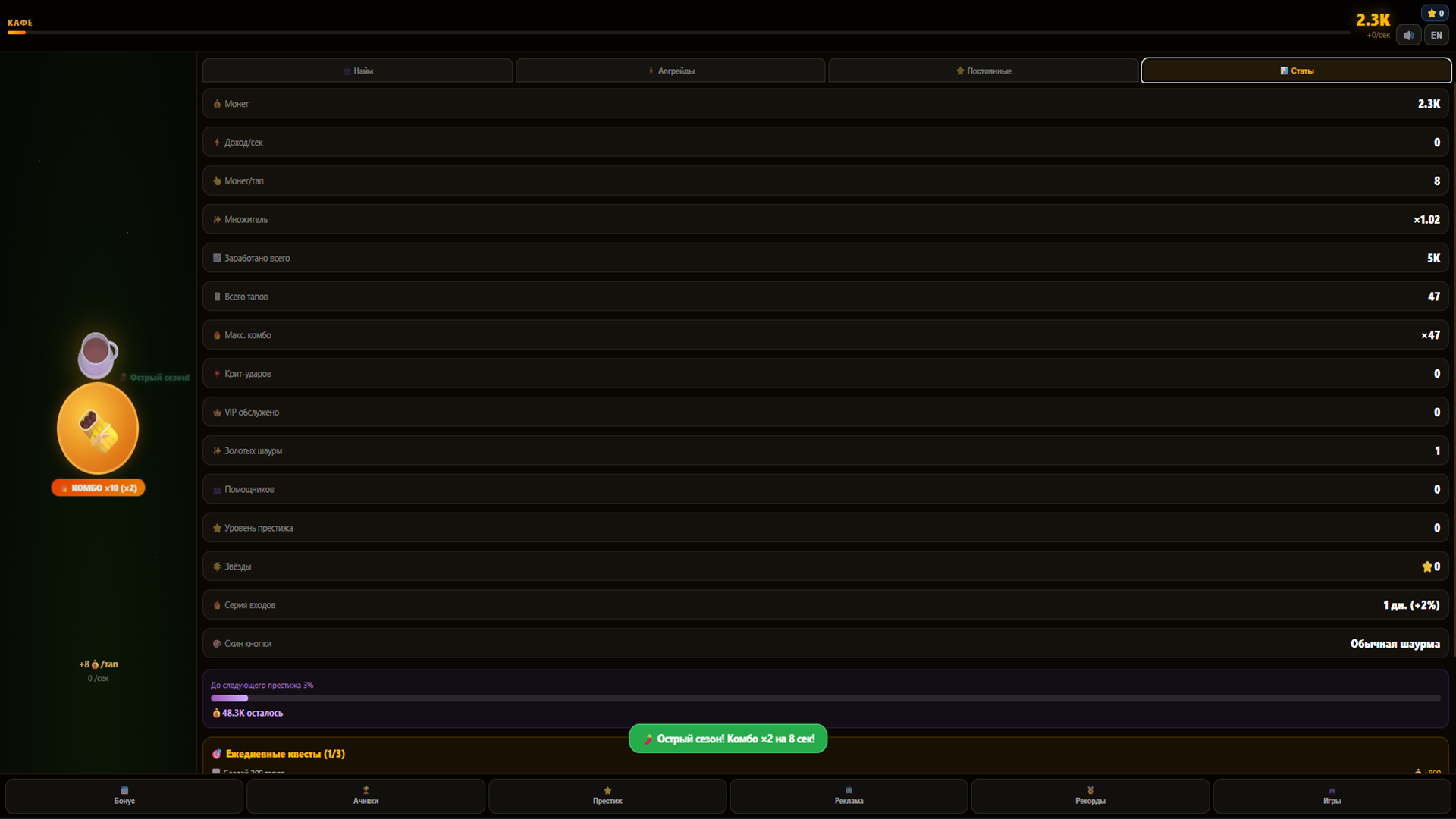The width and height of the screenshot is (1456, 819).
Task: Click the Ежедневные квесты (1/3) header
Action: click(285, 754)
